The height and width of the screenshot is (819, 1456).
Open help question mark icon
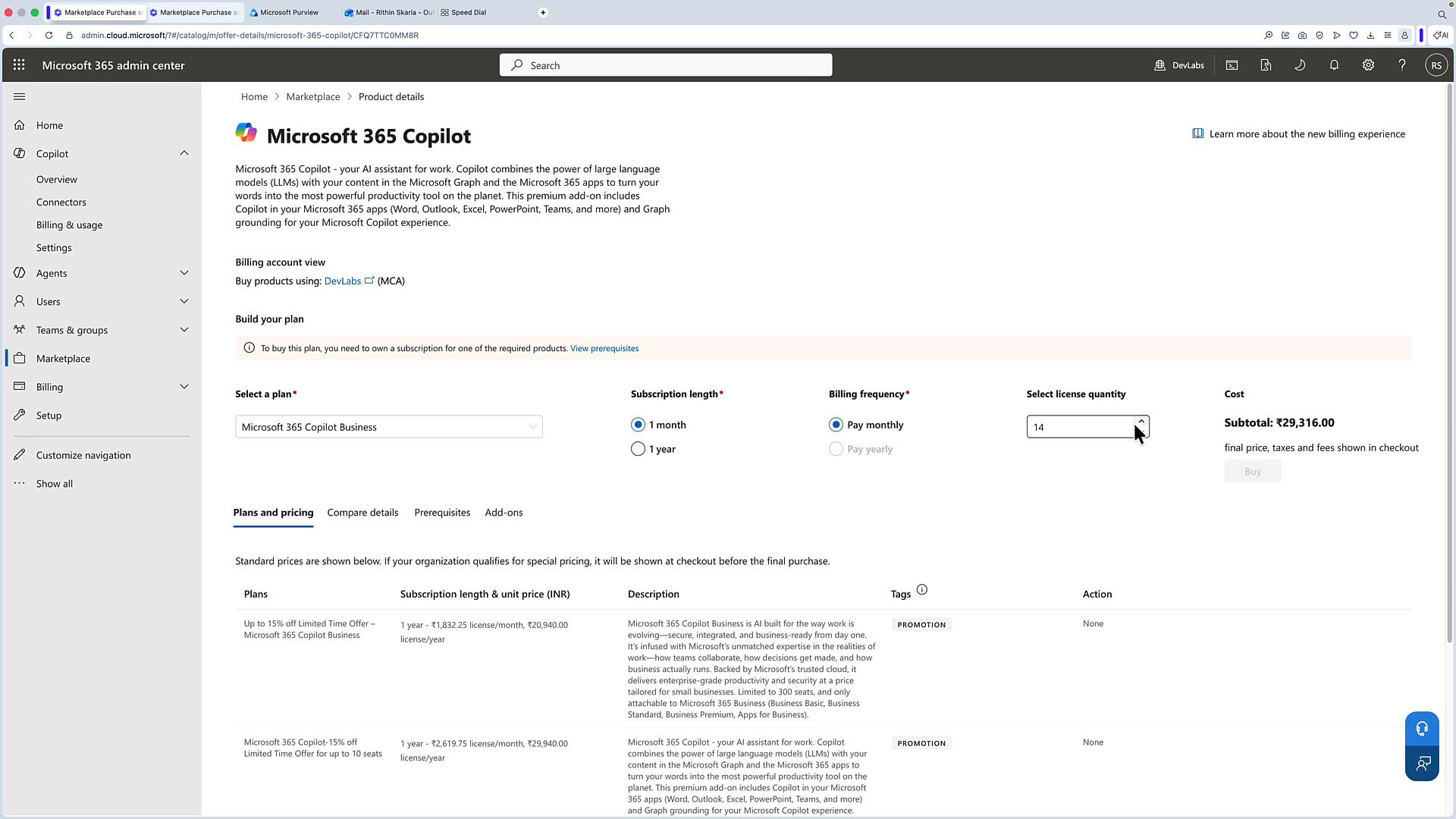pyautogui.click(x=1402, y=65)
